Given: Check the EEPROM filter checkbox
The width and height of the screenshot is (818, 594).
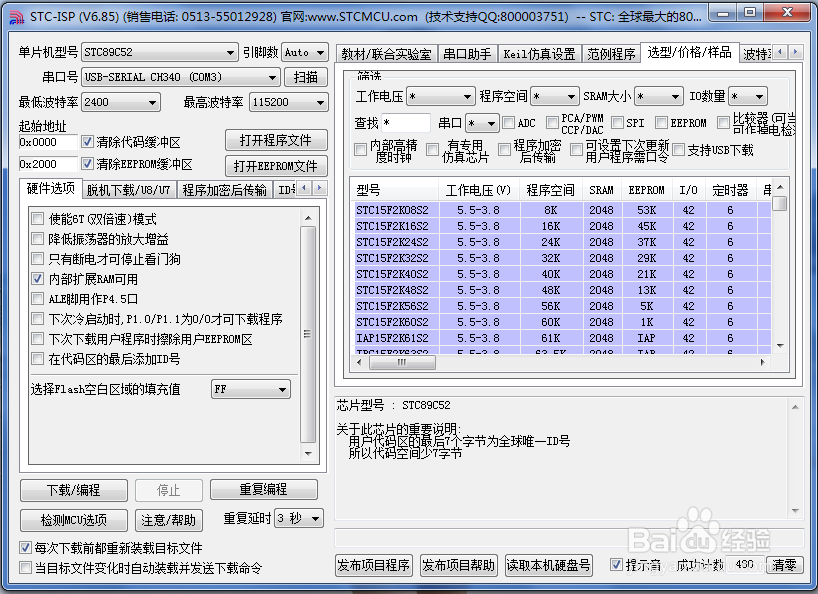Looking at the screenshot, I should click(x=661, y=123).
